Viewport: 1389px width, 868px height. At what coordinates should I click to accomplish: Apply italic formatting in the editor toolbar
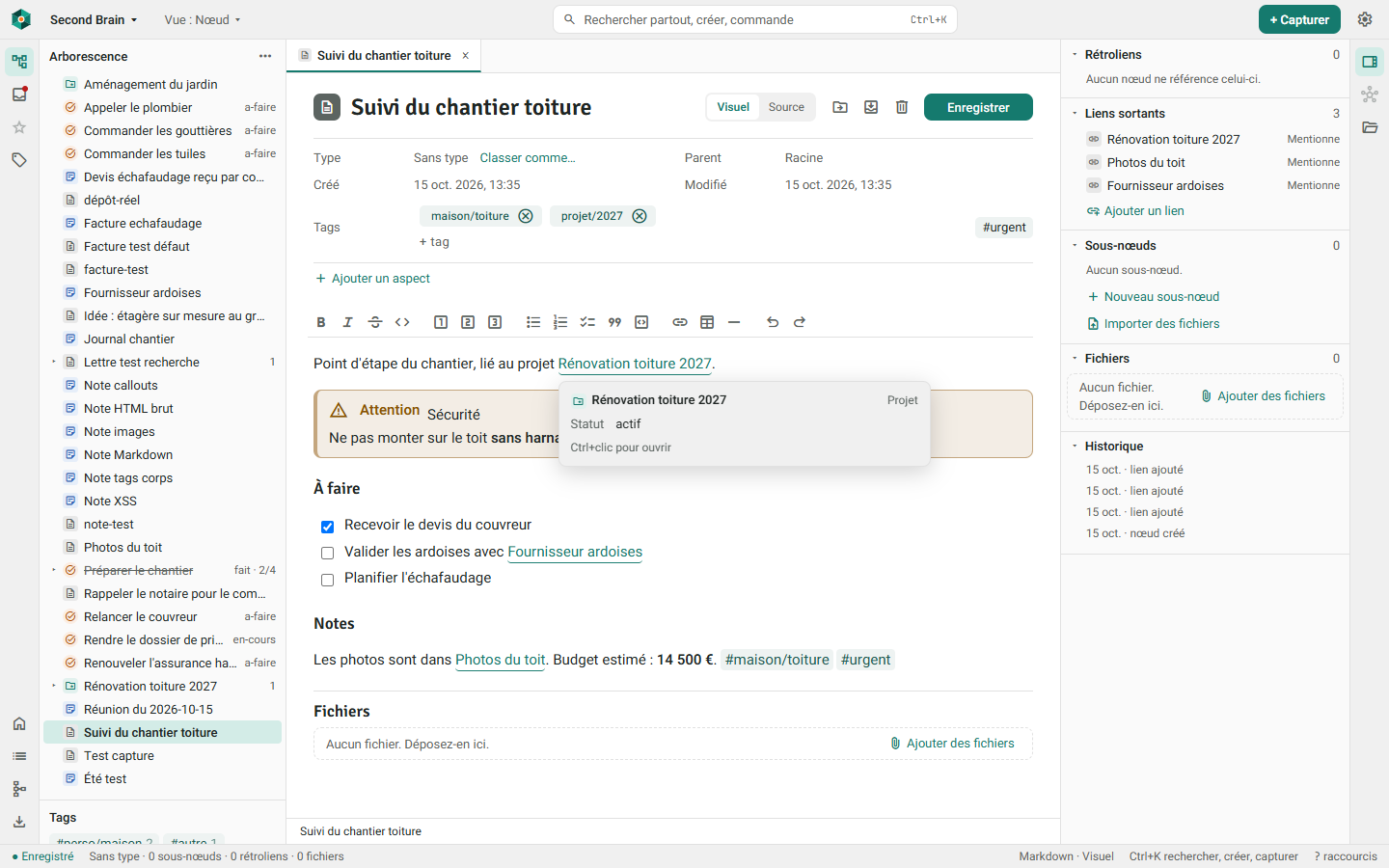pyautogui.click(x=348, y=322)
